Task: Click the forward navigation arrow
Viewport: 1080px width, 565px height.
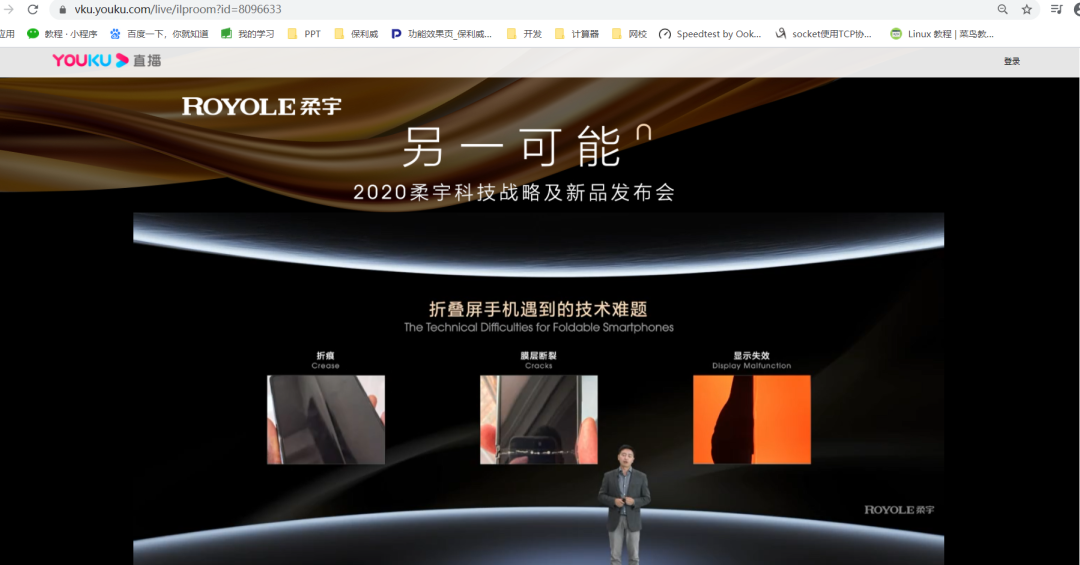Action: tap(7, 9)
